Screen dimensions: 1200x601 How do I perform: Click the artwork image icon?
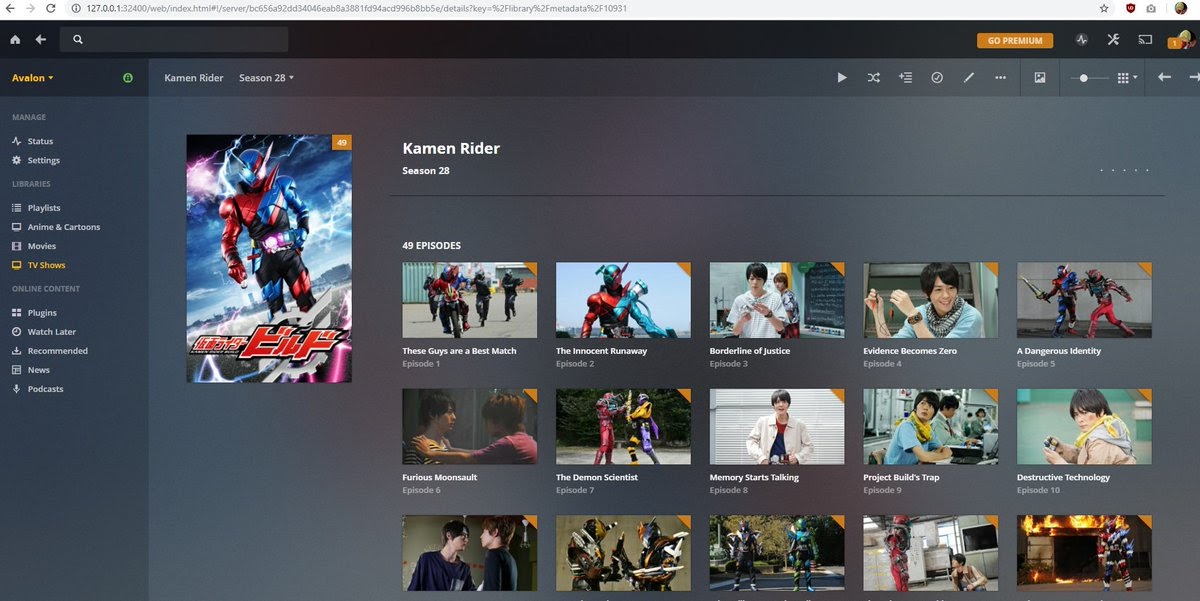(1040, 77)
